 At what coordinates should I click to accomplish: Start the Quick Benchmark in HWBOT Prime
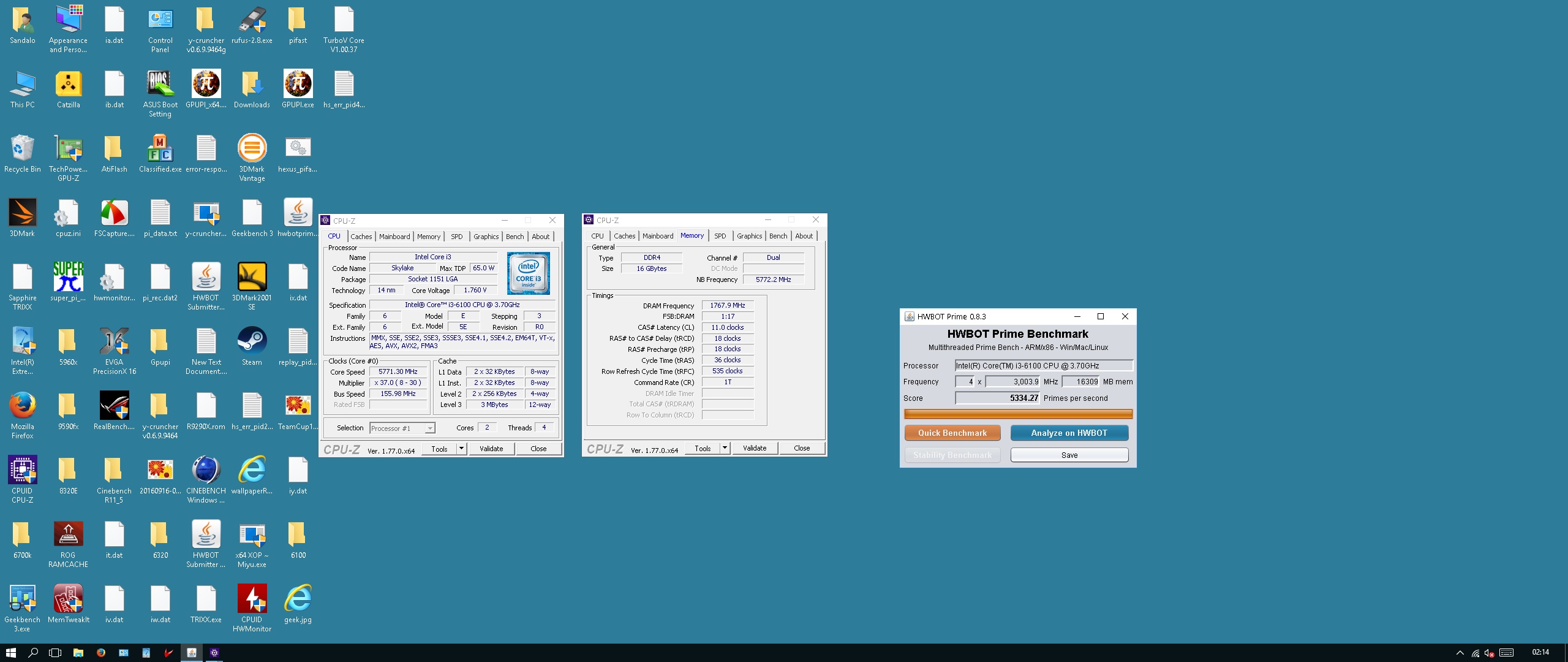(x=952, y=433)
